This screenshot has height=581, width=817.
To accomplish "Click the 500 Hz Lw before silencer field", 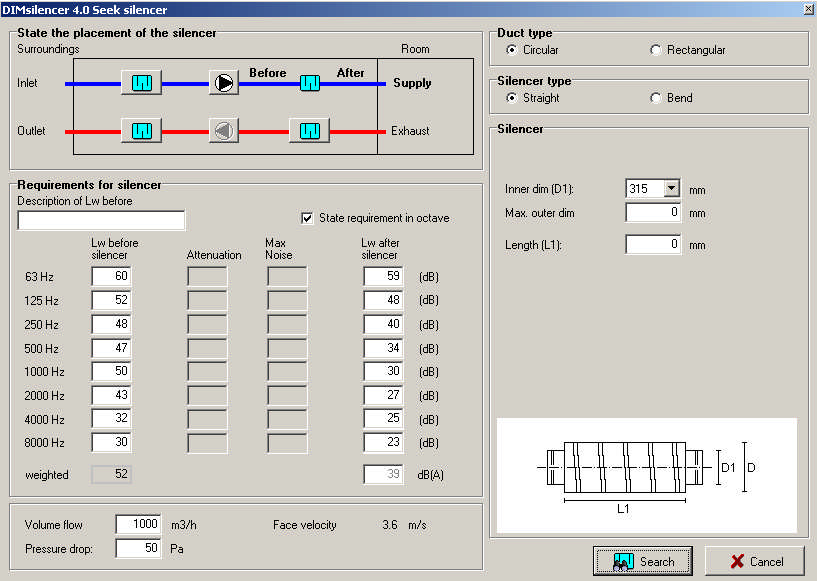I will (112, 348).
